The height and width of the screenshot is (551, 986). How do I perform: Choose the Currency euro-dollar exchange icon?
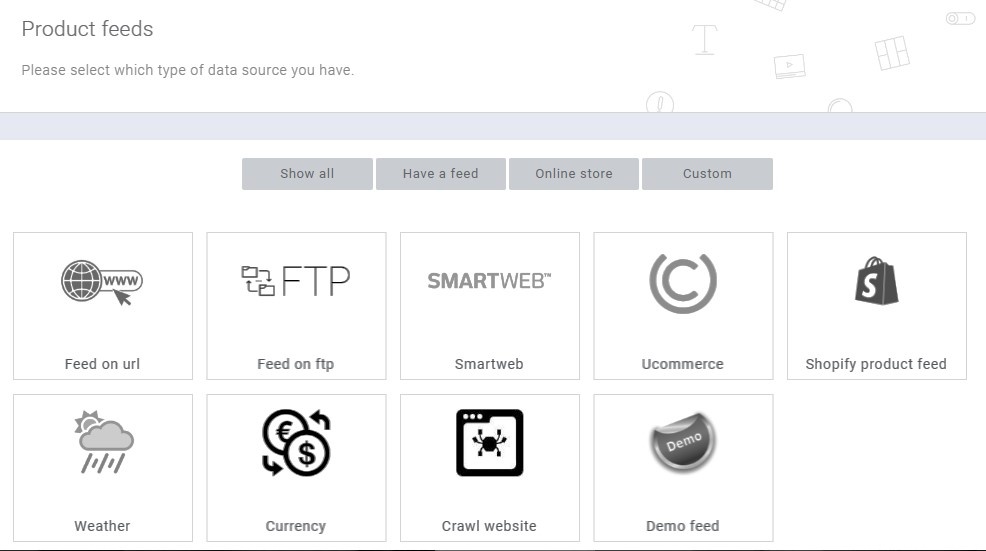296,442
